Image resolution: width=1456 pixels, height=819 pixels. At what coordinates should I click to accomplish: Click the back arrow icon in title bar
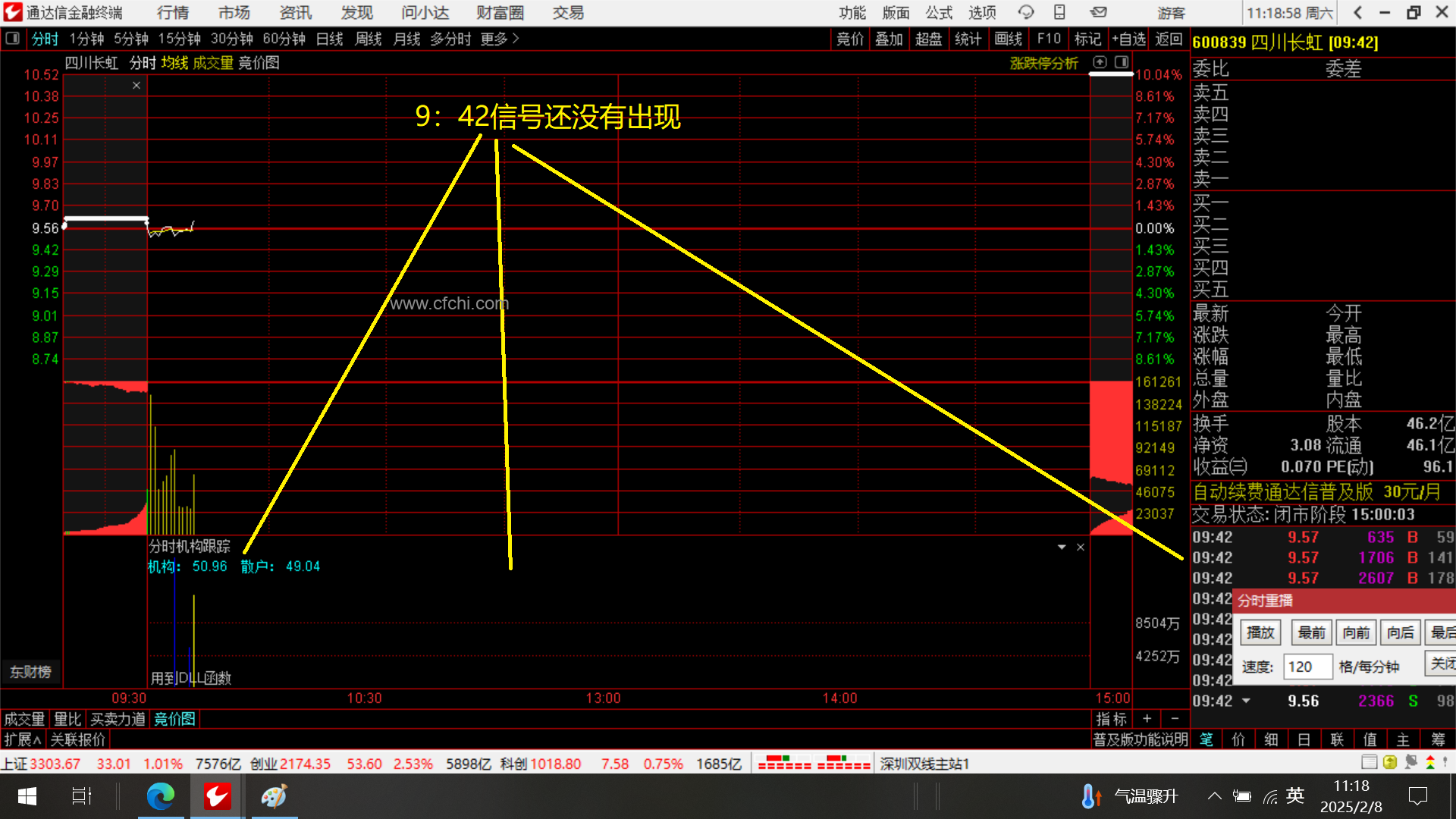[1357, 13]
